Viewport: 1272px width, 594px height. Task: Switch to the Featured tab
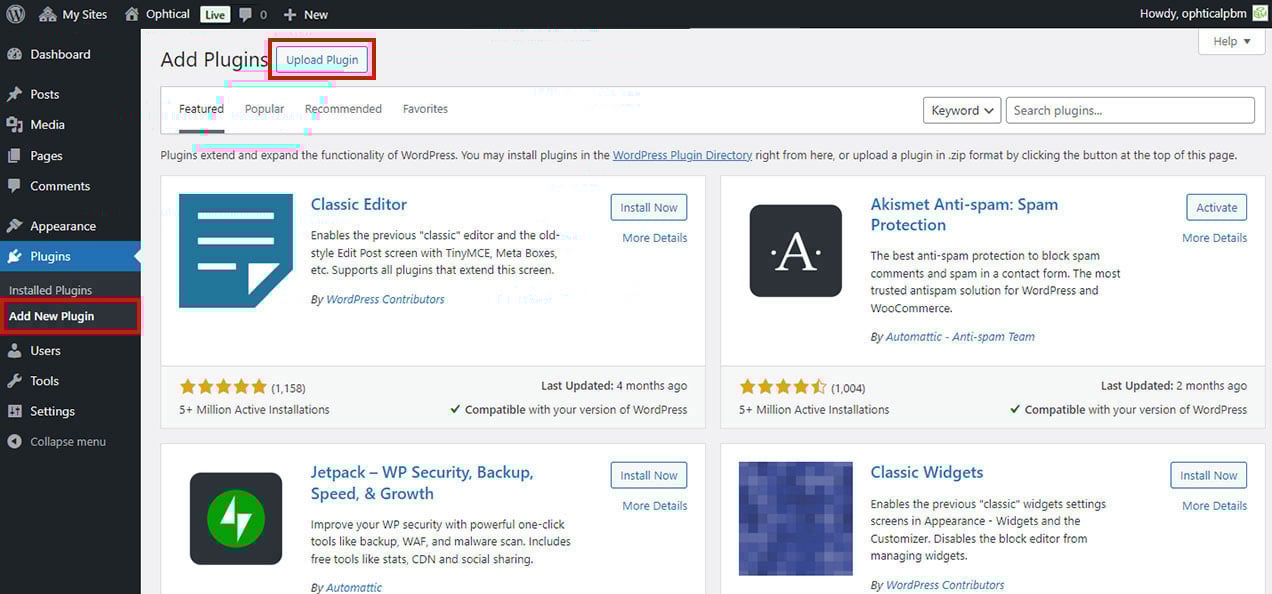(x=201, y=109)
